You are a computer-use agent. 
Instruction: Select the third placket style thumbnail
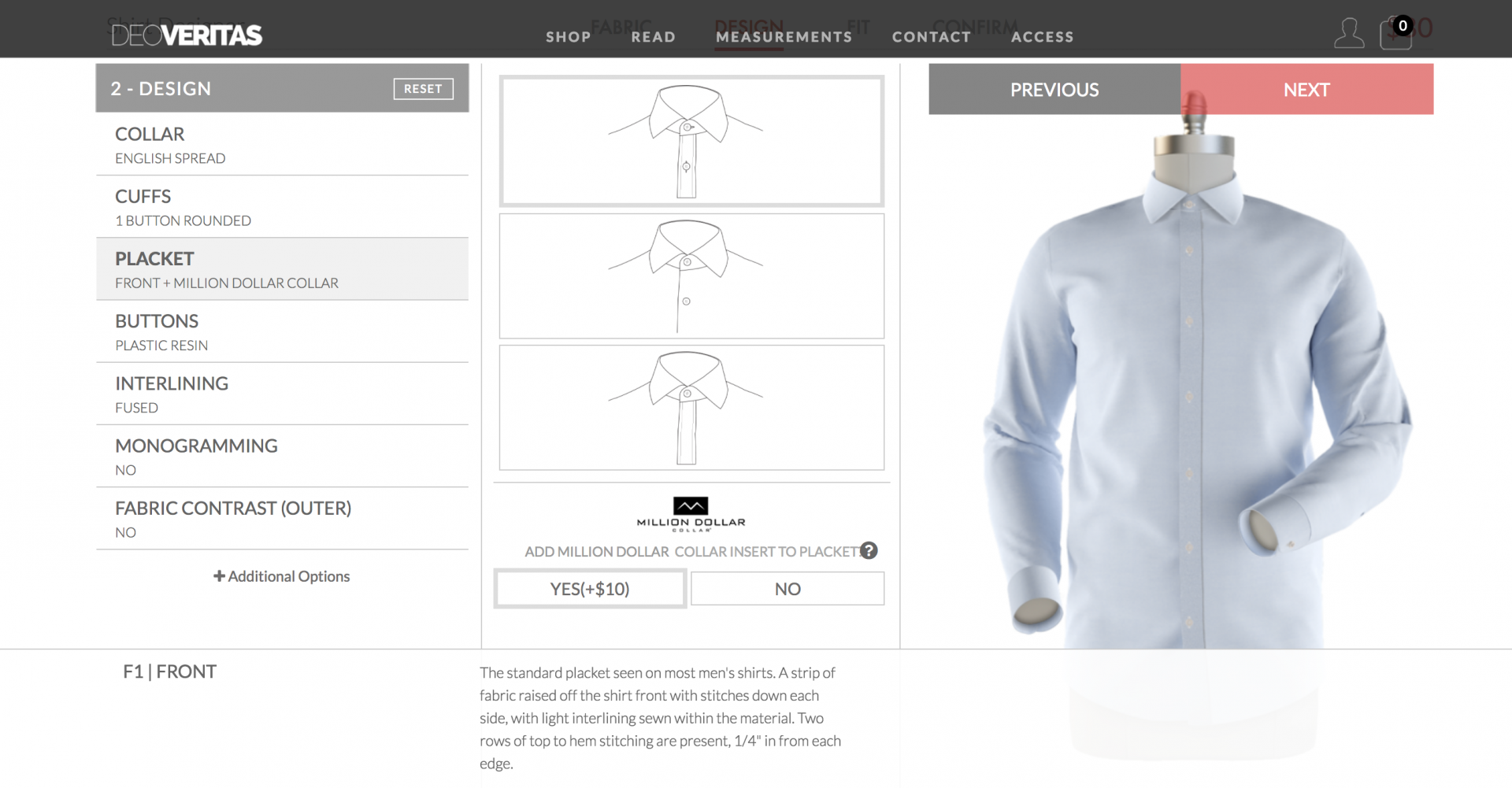[691, 408]
